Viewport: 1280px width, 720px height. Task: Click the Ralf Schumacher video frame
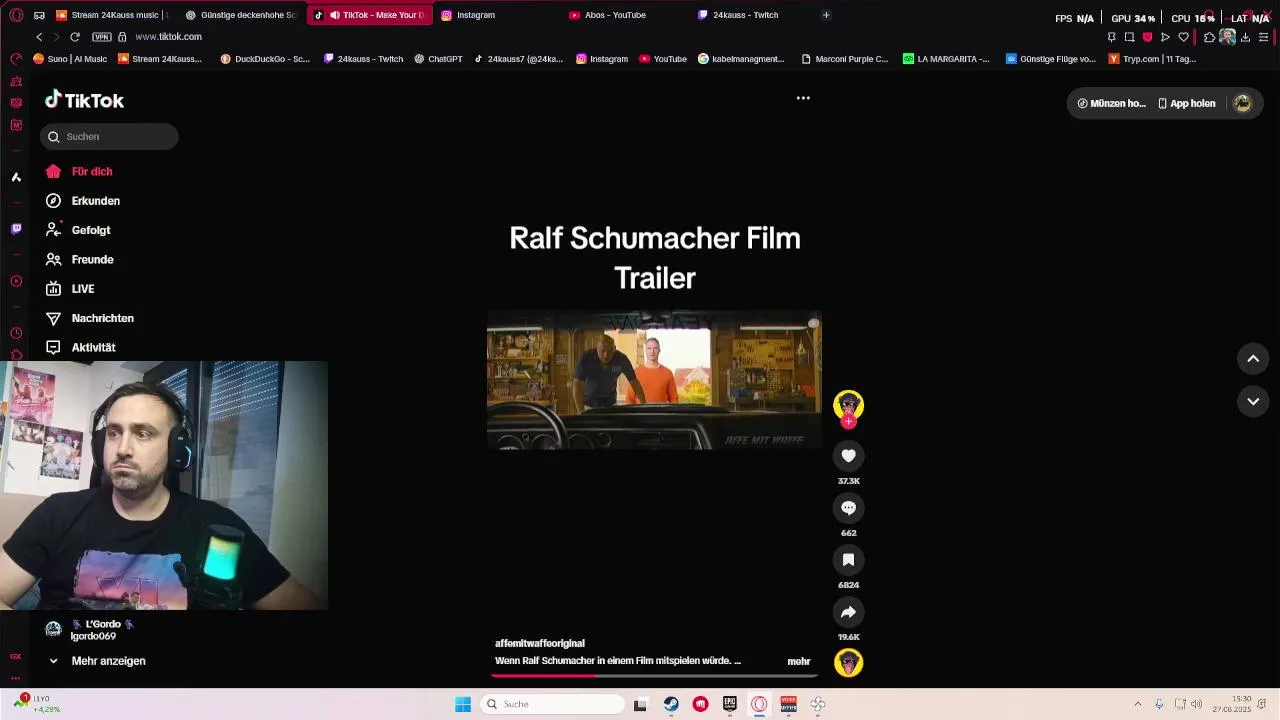(654, 380)
